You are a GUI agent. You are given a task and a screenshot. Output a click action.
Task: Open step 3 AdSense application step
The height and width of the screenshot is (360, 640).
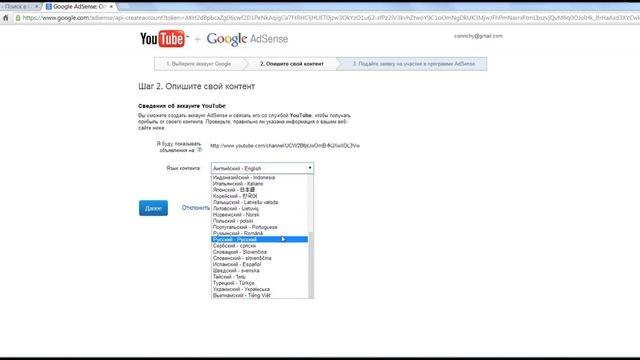[x=413, y=64]
